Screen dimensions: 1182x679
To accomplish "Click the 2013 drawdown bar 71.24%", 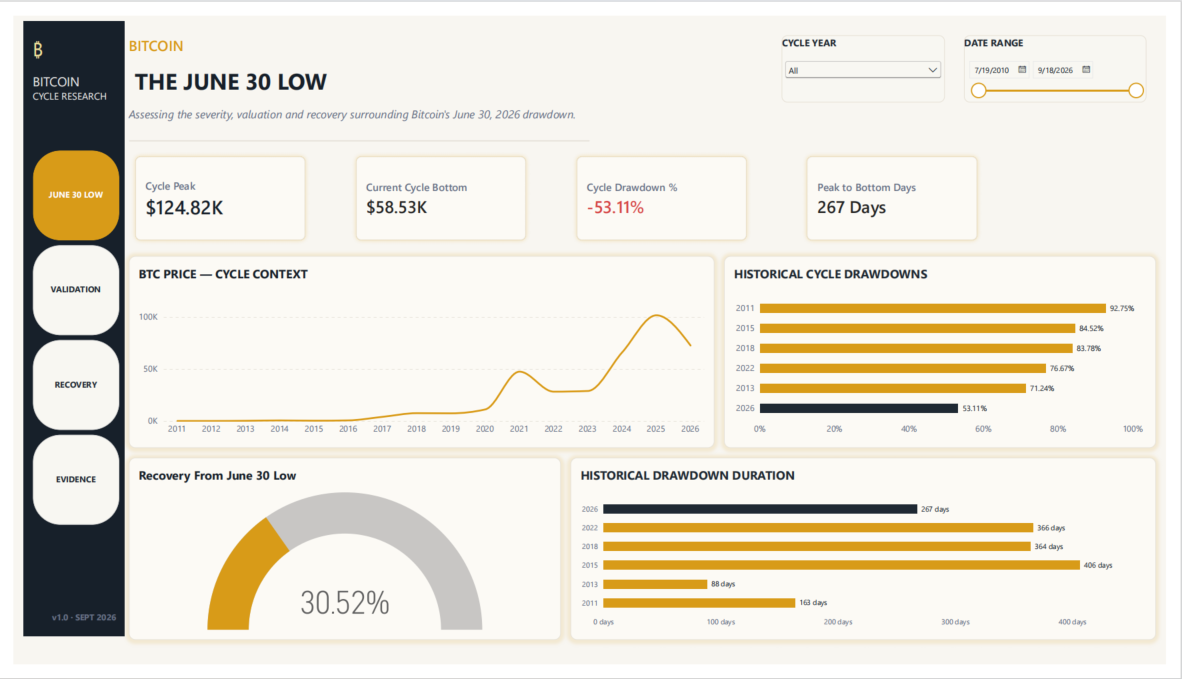I will point(893,388).
